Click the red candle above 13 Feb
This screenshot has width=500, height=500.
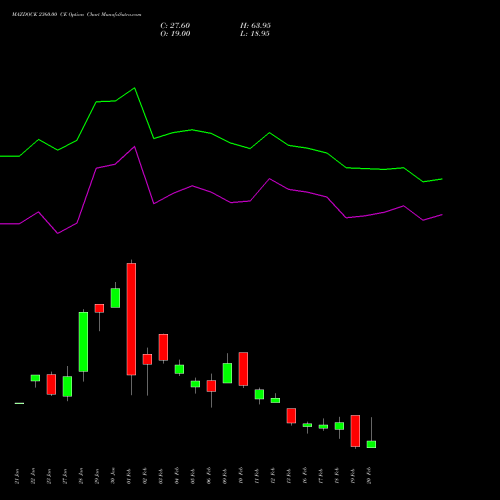coord(291,416)
